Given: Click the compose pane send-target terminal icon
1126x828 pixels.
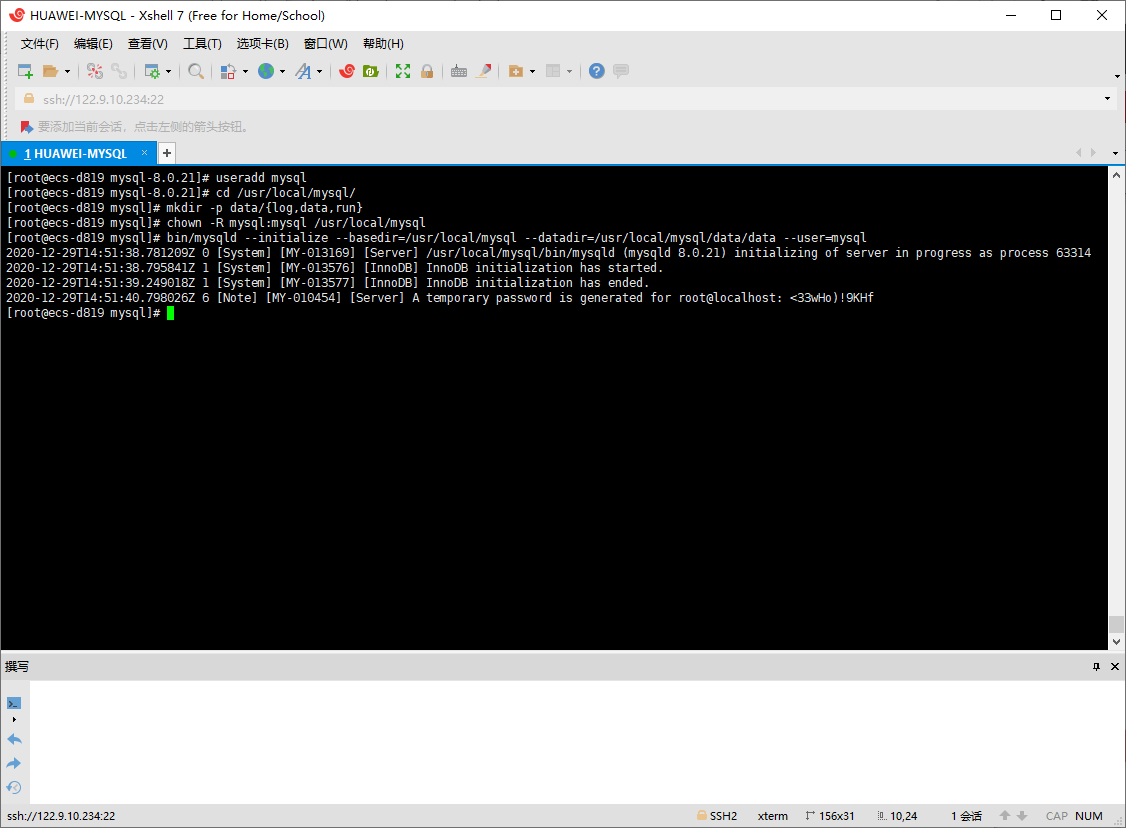Looking at the screenshot, I should [14, 703].
